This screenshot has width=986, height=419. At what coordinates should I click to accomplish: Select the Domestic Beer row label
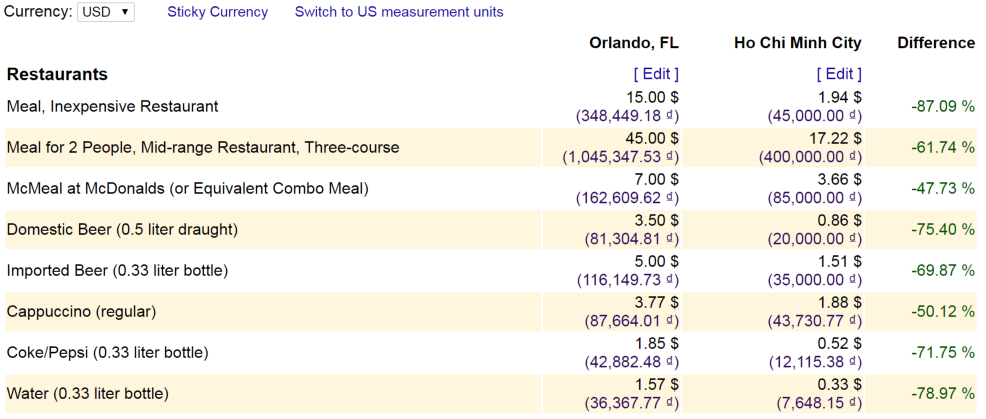(x=122, y=230)
